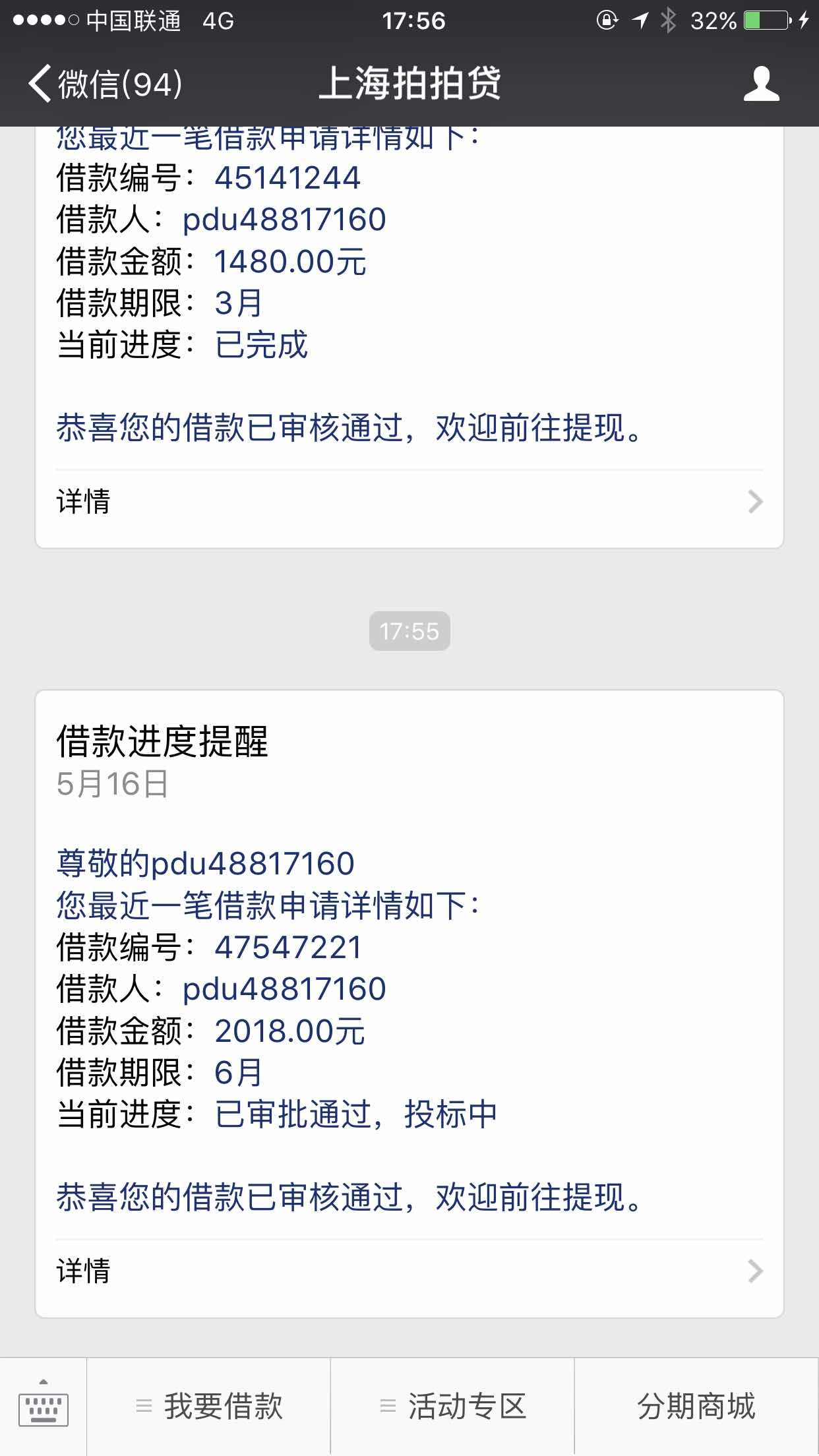The width and height of the screenshot is (819, 1456).
Task: Open the account profile icon
Action: pyautogui.click(x=761, y=84)
